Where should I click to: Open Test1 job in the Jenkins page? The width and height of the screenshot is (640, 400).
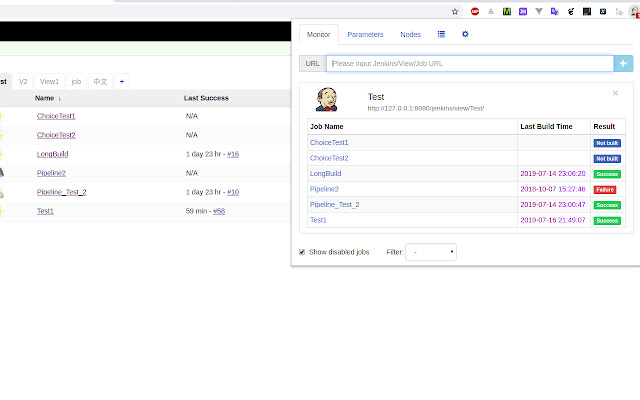tap(45, 211)
